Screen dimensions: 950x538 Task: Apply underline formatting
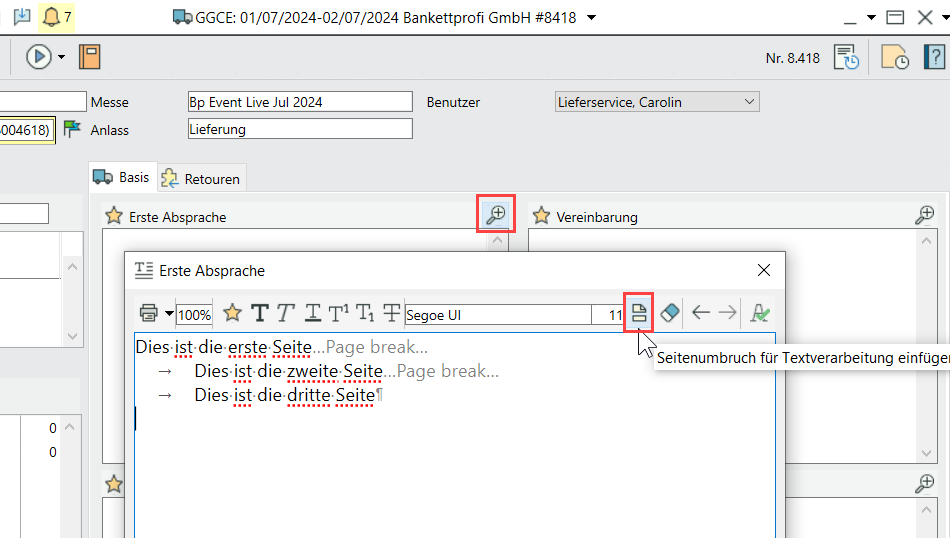coord(313,313)
